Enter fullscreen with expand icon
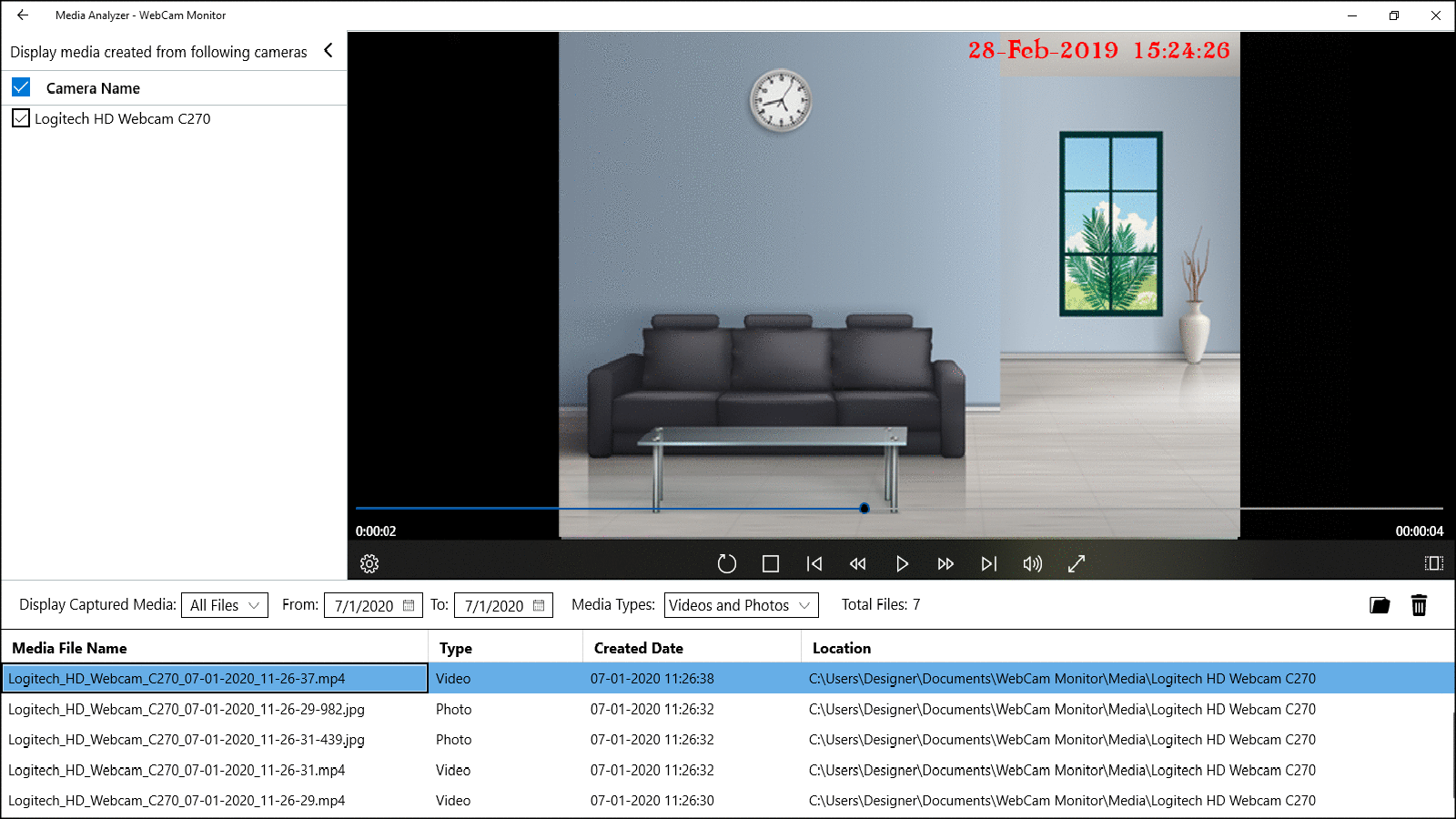This screenshot has height=819, width=1456. [1076, 563]
